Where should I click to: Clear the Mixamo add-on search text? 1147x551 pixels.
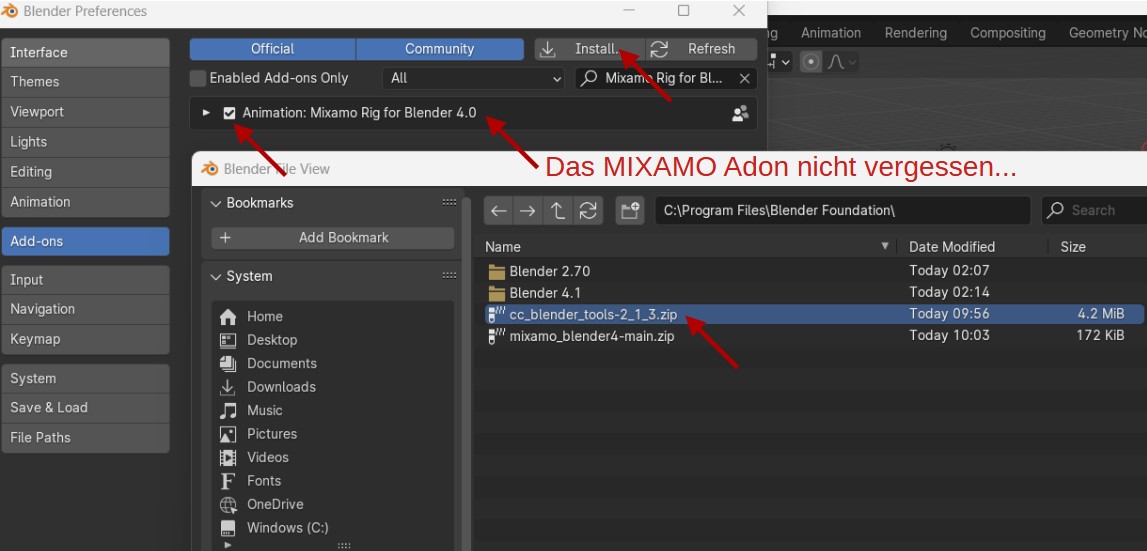tap(744, 78)
